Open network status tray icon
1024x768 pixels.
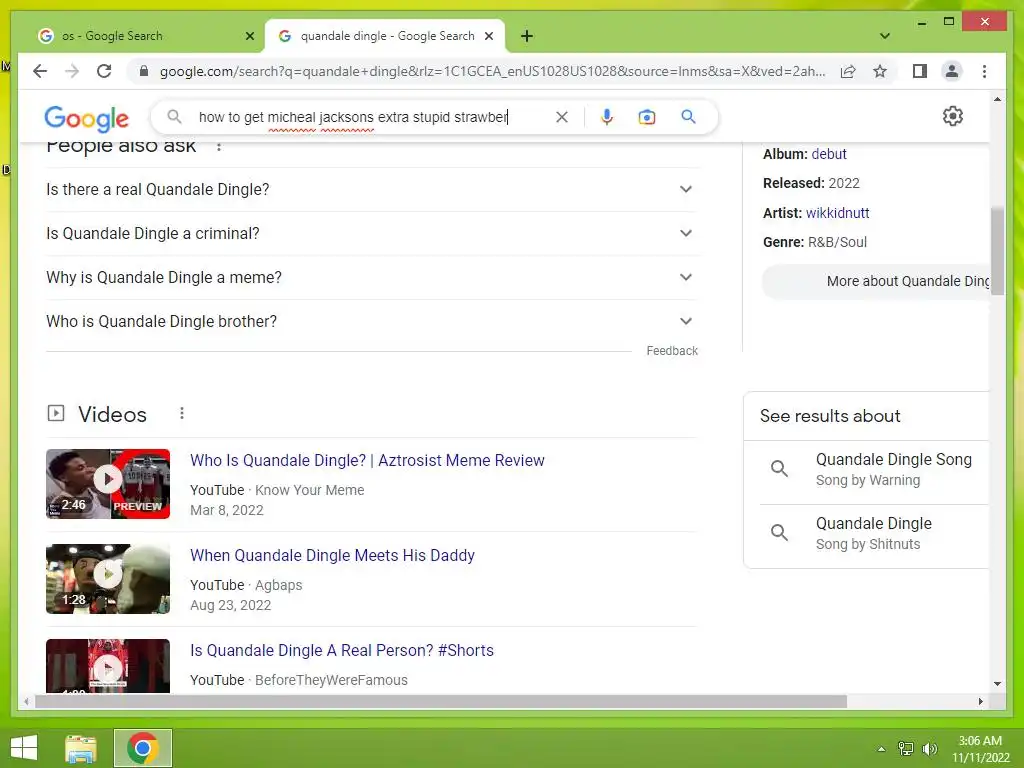905,749
